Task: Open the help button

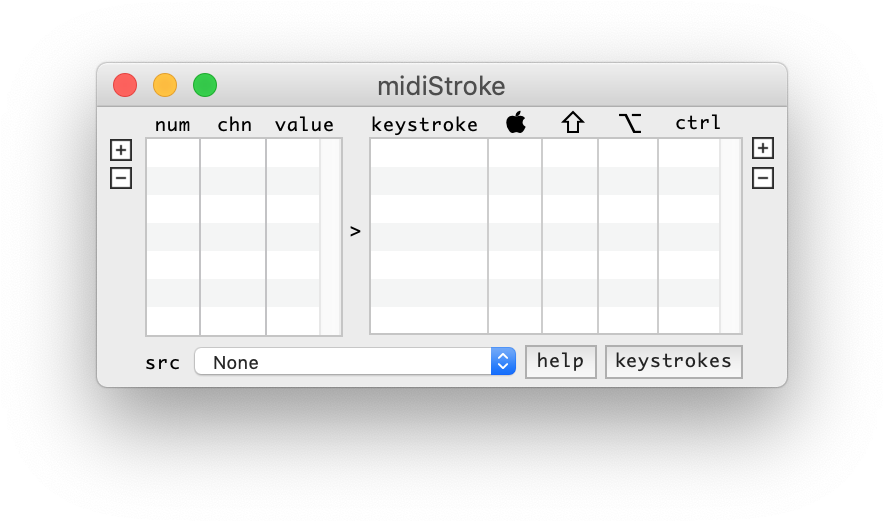Action: point(561,362)
